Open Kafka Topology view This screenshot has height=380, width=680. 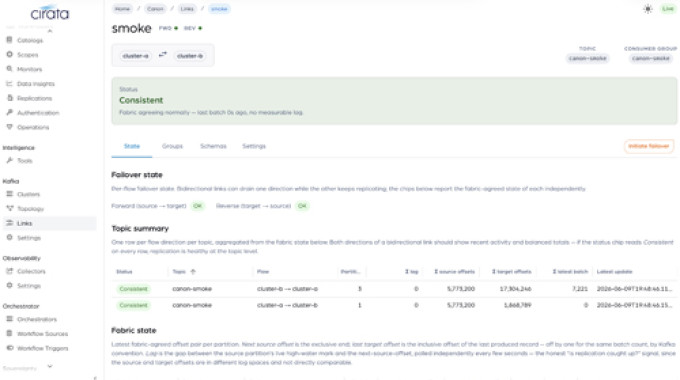[x=30, y=209]
